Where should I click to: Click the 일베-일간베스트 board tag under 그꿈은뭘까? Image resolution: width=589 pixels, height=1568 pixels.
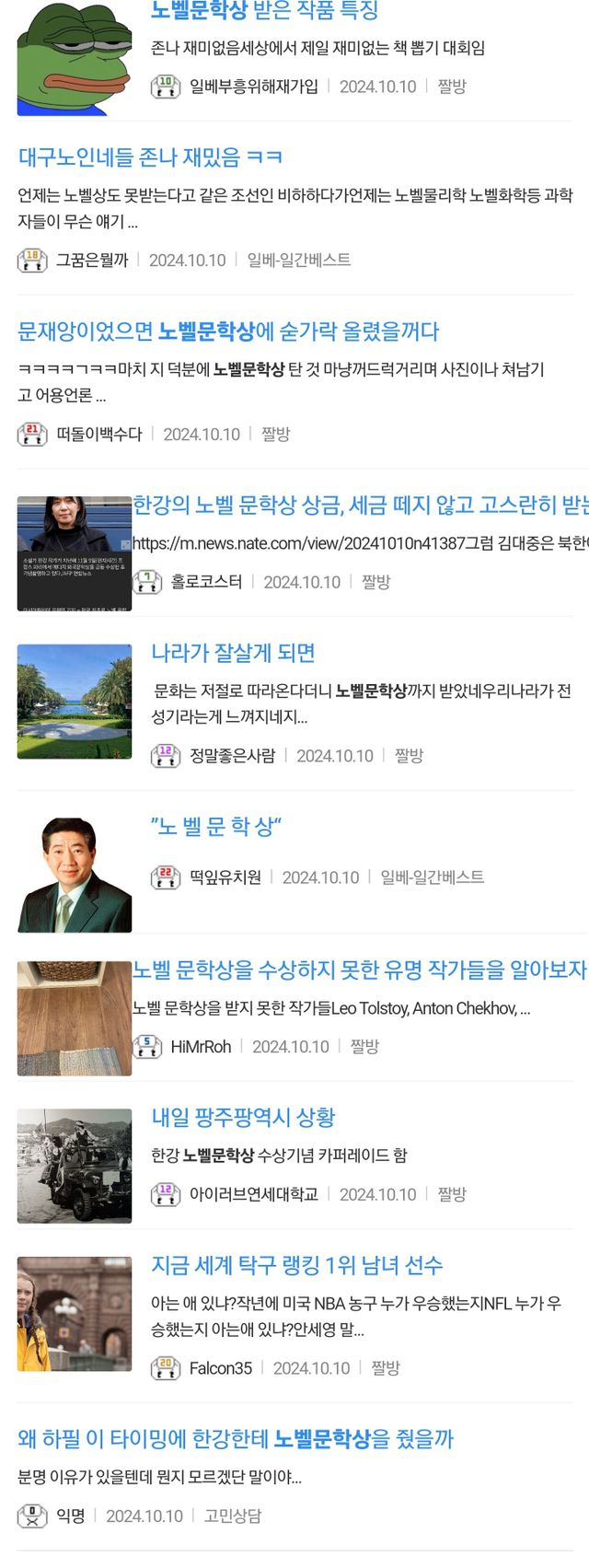tap(298, 260)
